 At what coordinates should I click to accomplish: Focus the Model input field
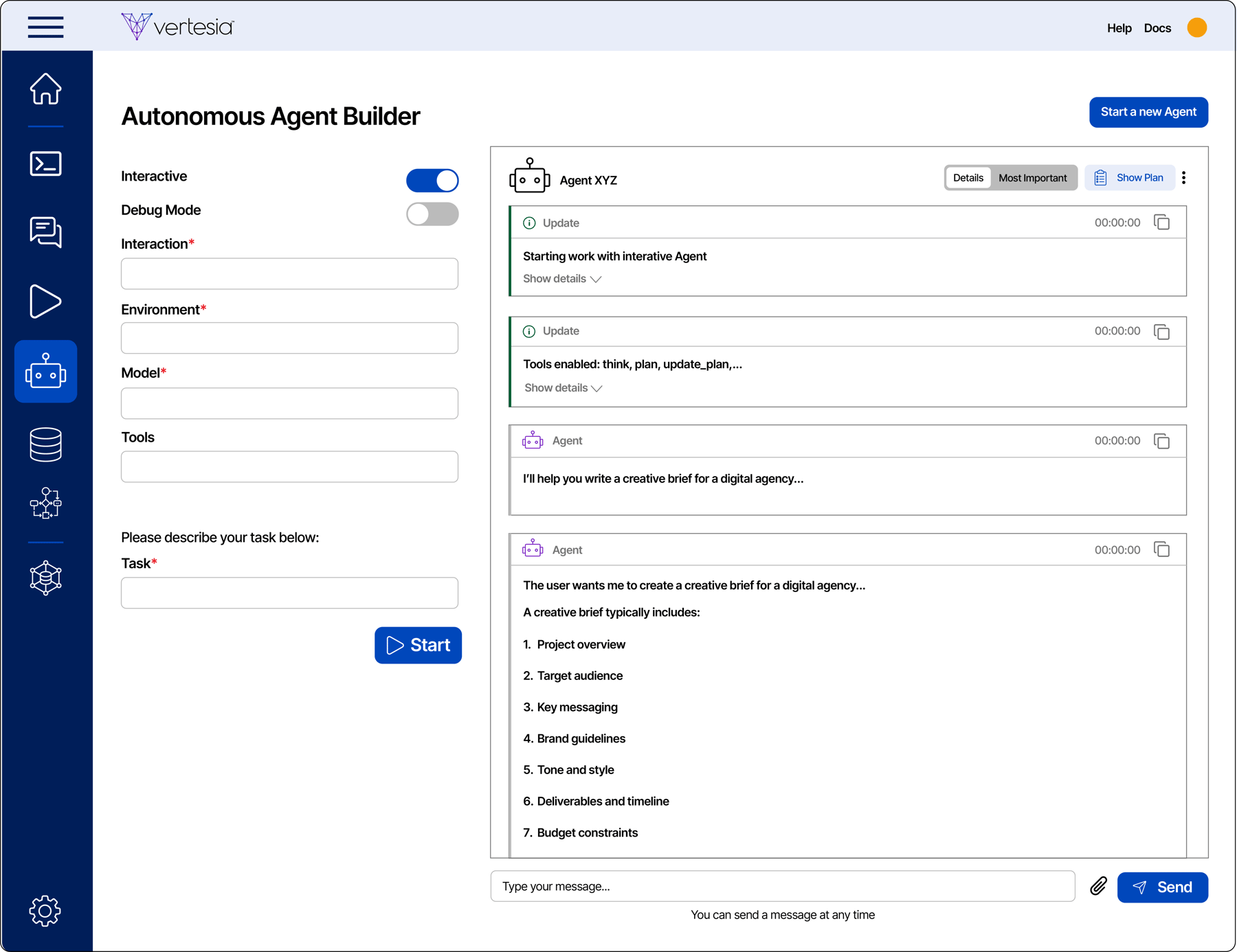289,403
